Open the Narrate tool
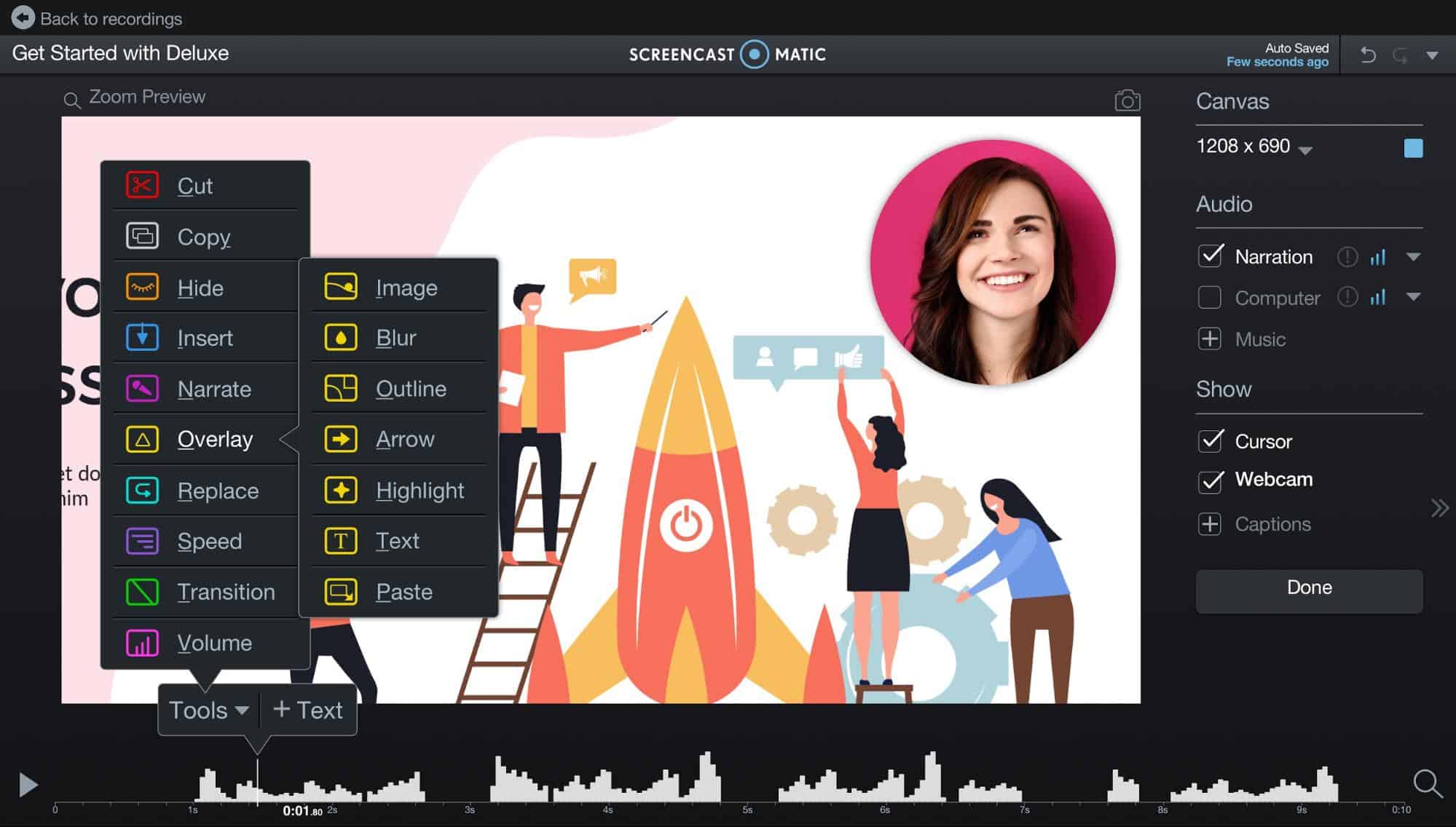Screen dimensions: 1456x827 click(213, 389)
